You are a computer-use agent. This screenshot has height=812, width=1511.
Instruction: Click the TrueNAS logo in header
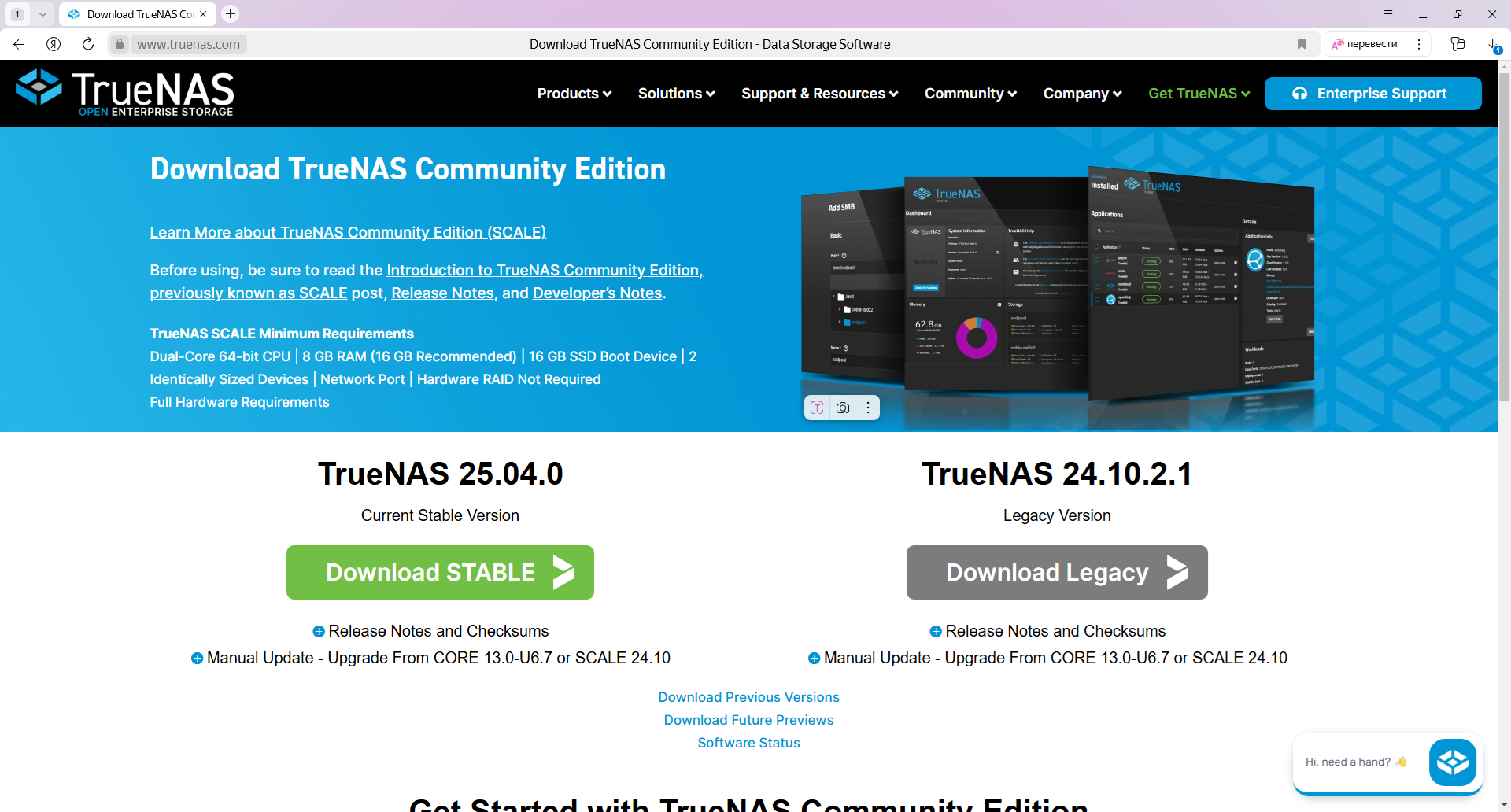coord(125,93)
